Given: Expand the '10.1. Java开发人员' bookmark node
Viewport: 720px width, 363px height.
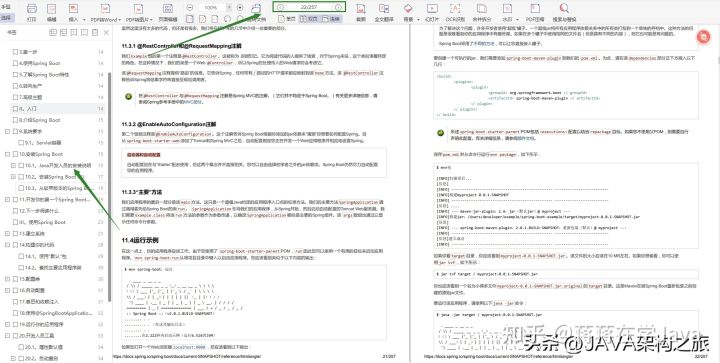Looking at the screenshot, I should pyautogui.click(x=13, y=165).
